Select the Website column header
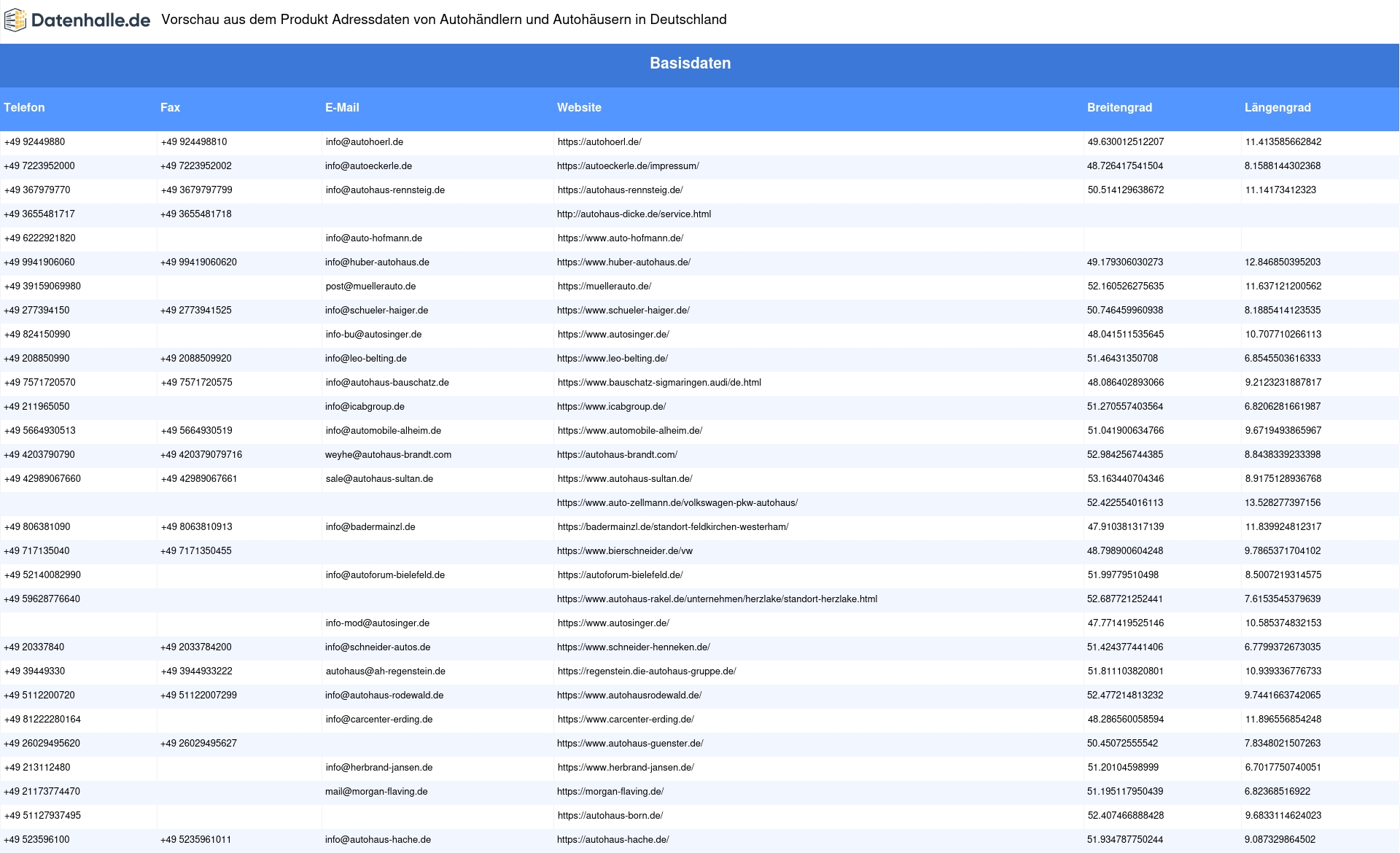 pyautogui.click(x=579, y=108)
